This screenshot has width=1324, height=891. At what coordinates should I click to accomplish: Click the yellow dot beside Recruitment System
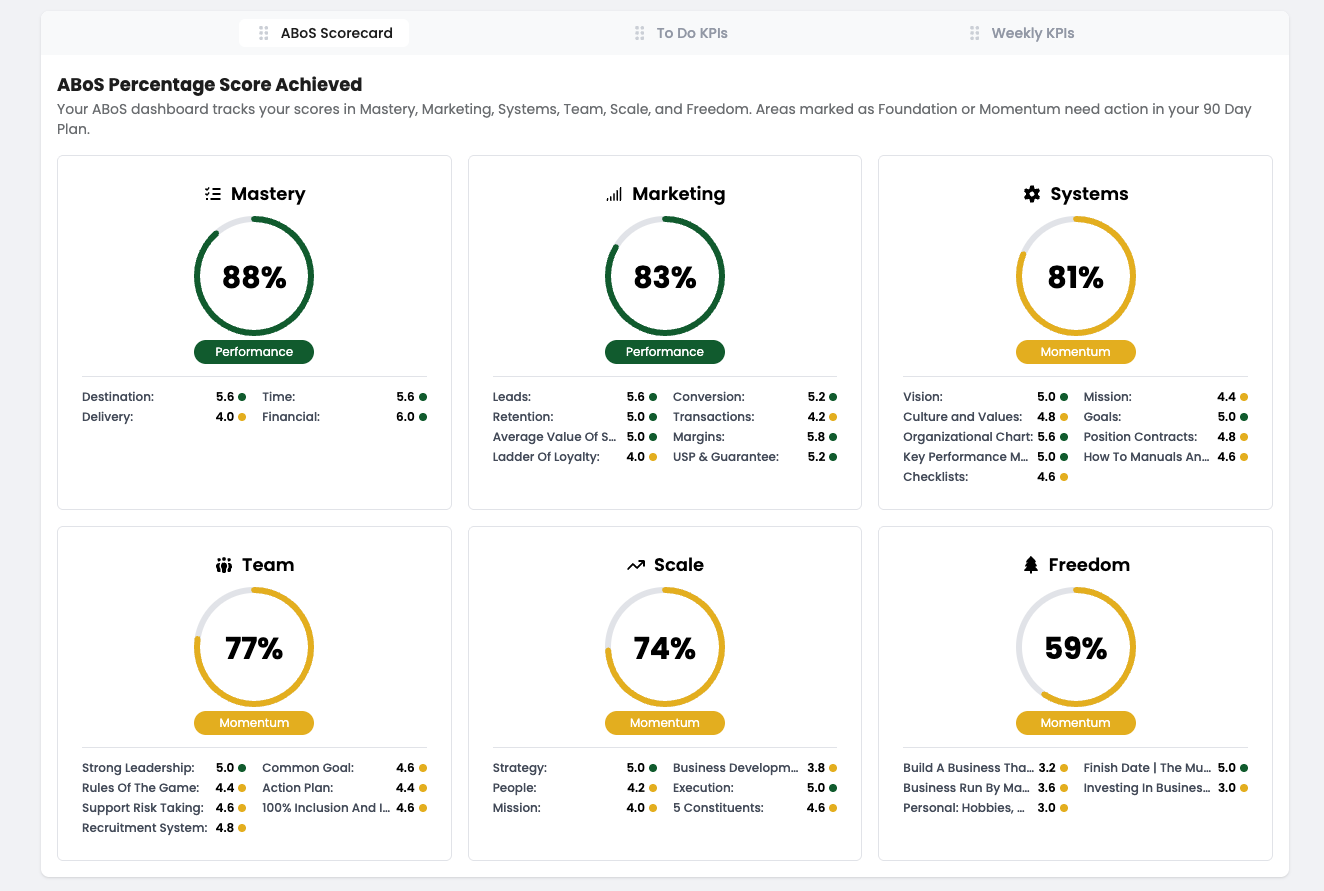point(242,828)
